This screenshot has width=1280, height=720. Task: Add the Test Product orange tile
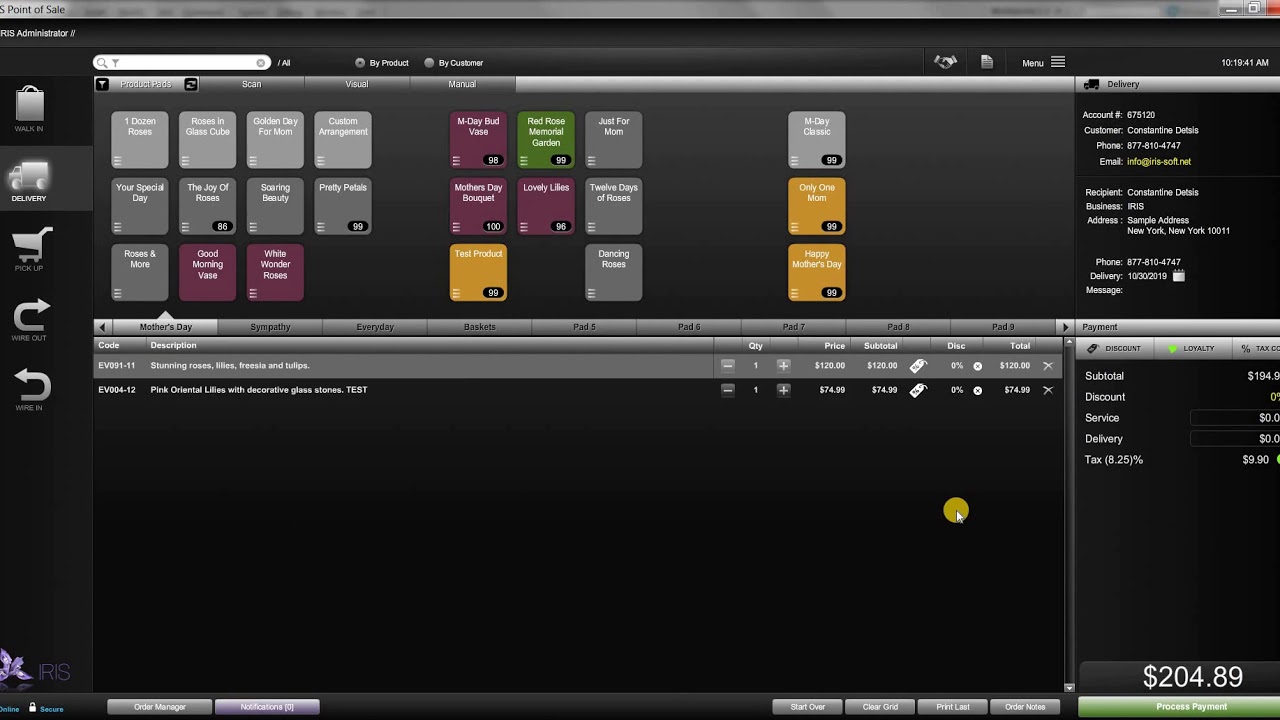(478, 273)
